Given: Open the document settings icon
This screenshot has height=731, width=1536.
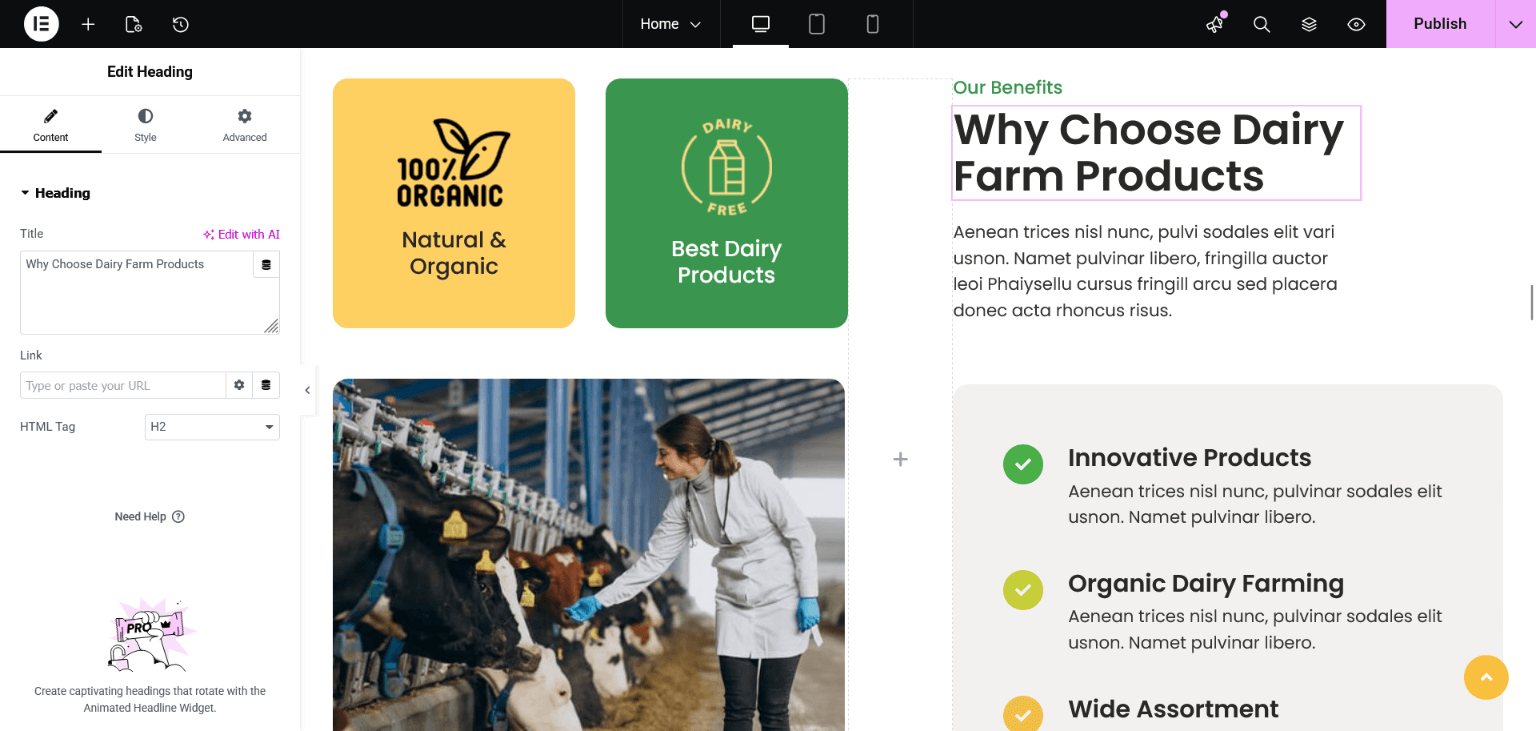Looking at the screenshot, I should (133, 24).
